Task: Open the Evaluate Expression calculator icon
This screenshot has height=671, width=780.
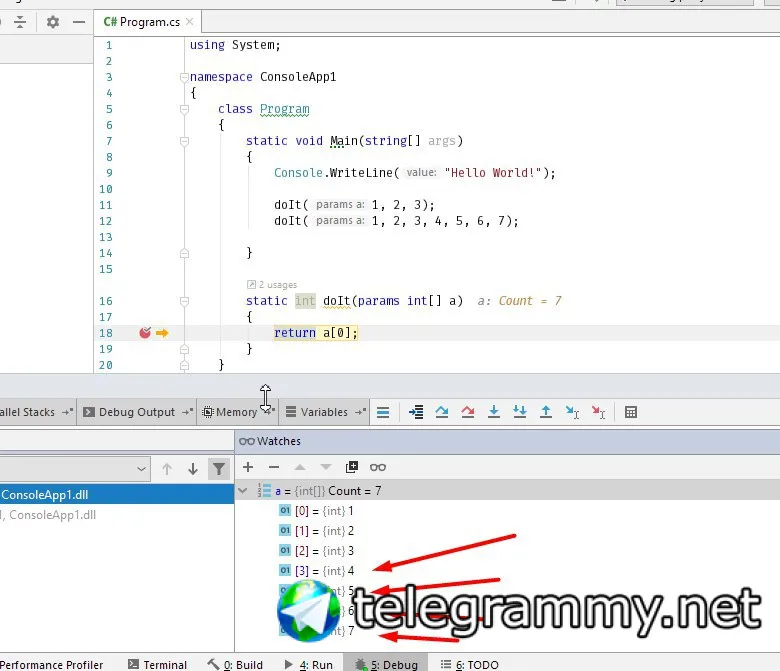Action: click(631, 412)
